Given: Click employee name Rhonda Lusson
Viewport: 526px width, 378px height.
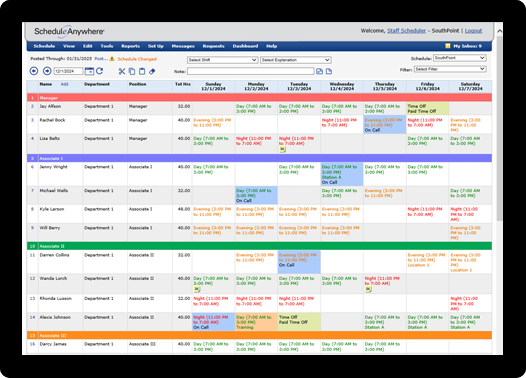Looking at the screenshot, I should (x=55, y=299).
